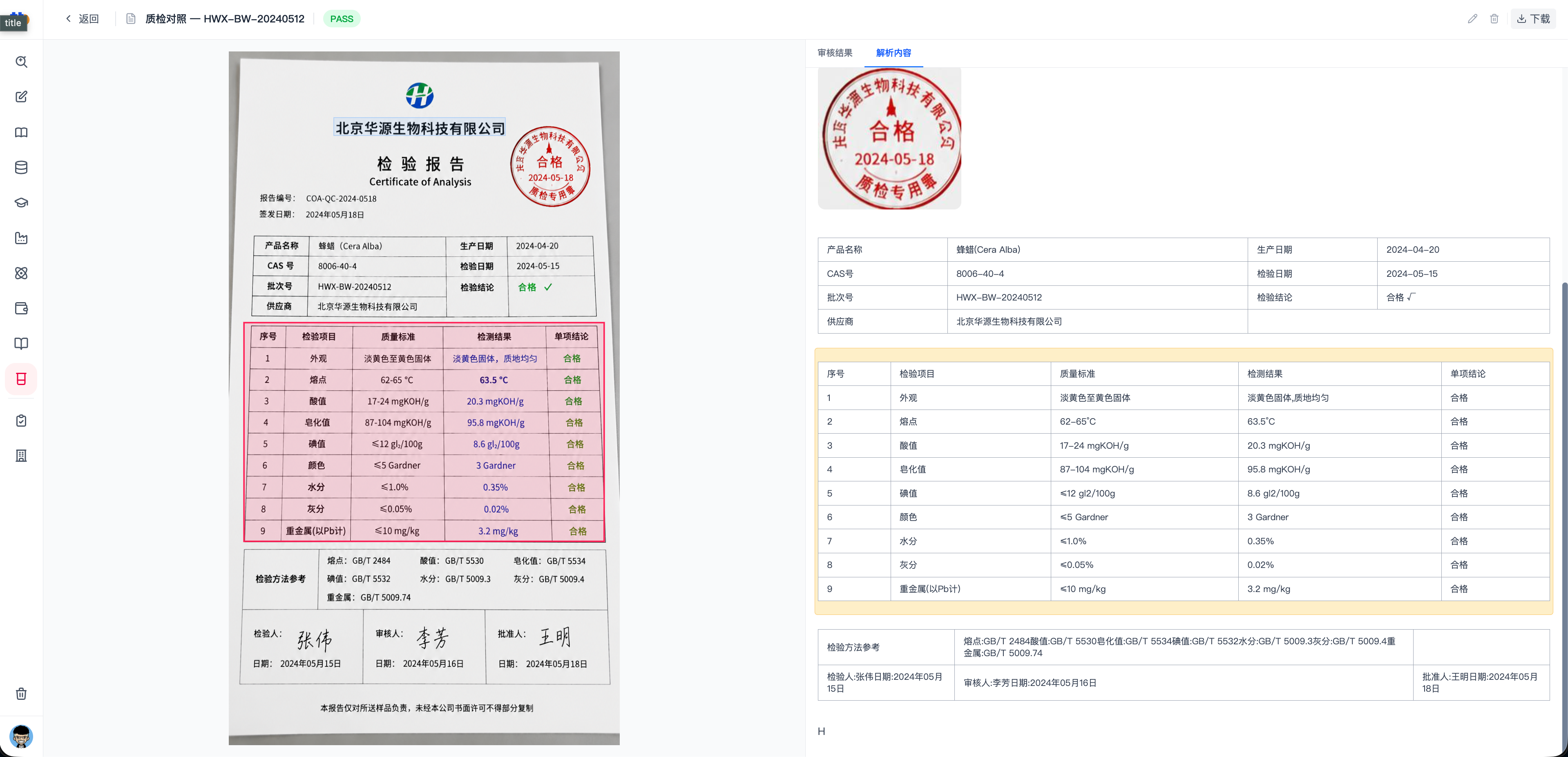This screenshot has width=1568, height=757.
Task: Open the upper open-book icon in sidebar
Action: tap(21, 132)
